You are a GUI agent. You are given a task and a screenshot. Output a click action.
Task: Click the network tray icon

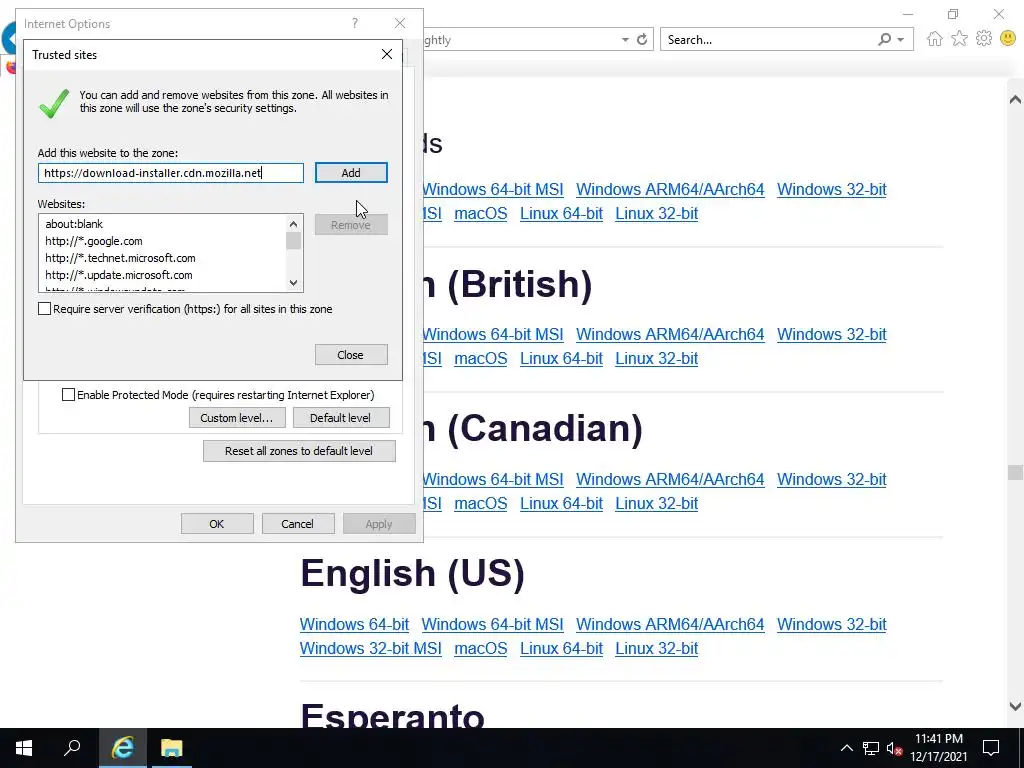pyautogui.click(x=871, y=748)
